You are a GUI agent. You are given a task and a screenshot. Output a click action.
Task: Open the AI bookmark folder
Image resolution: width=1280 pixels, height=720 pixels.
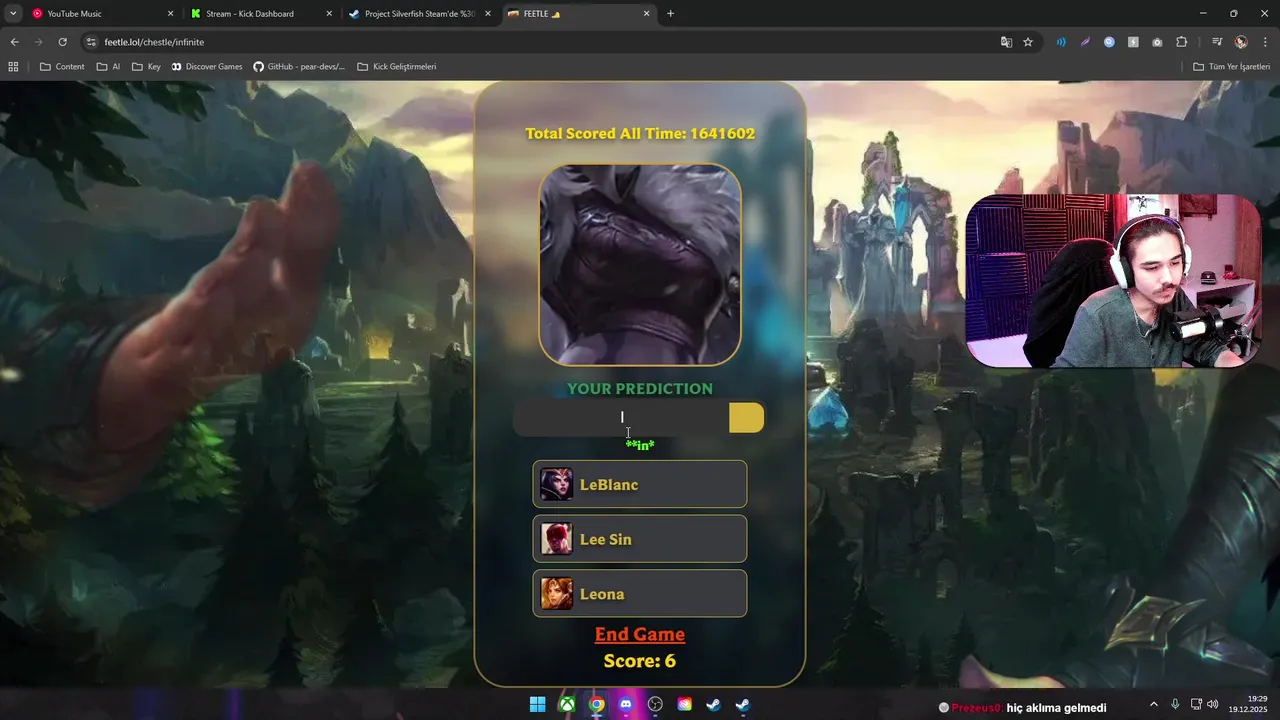[108, 67]
